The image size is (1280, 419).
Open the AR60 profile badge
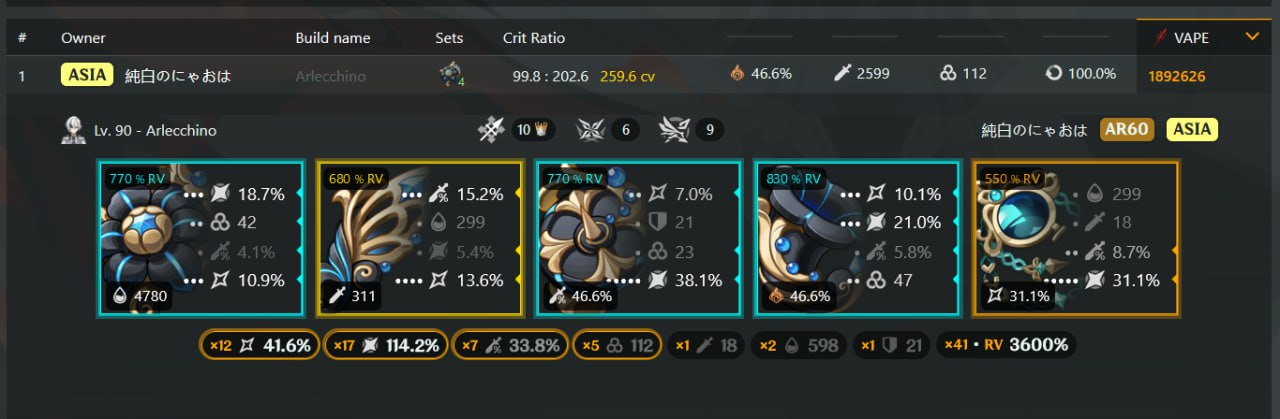click(1129, 130)
